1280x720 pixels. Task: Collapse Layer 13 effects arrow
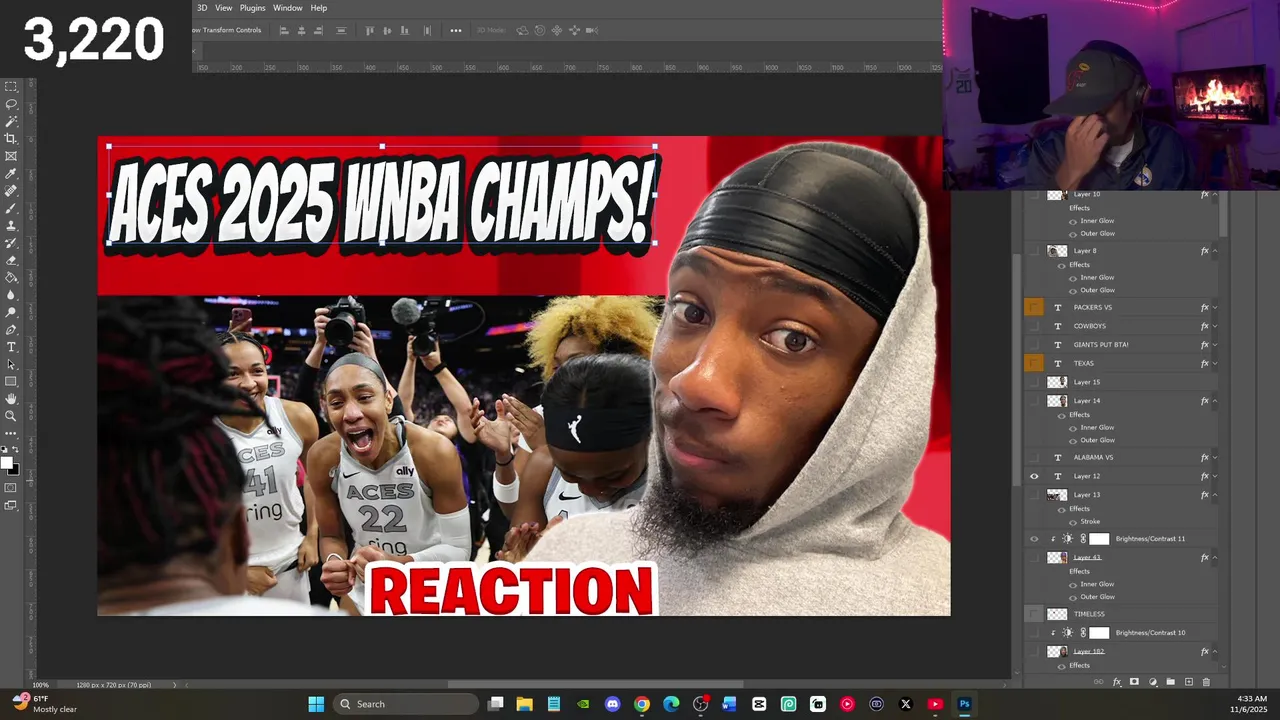[x=1215, y=495]
